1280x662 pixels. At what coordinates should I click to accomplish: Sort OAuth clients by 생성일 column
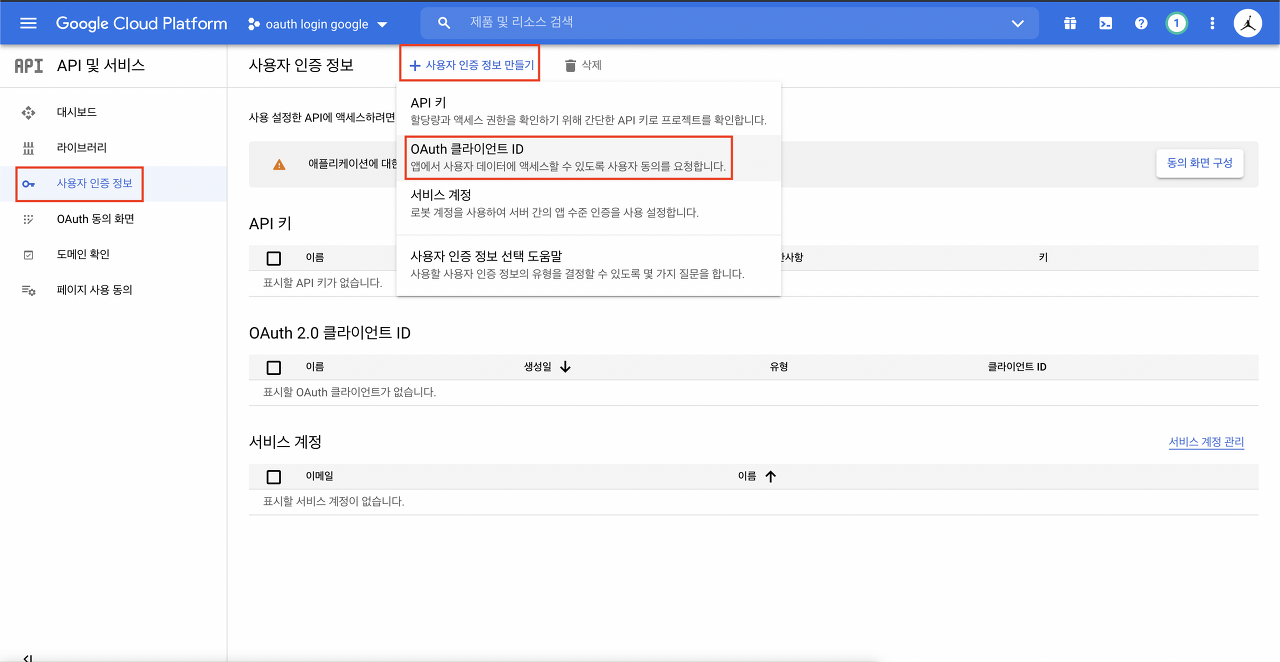(x=537, y=367)
